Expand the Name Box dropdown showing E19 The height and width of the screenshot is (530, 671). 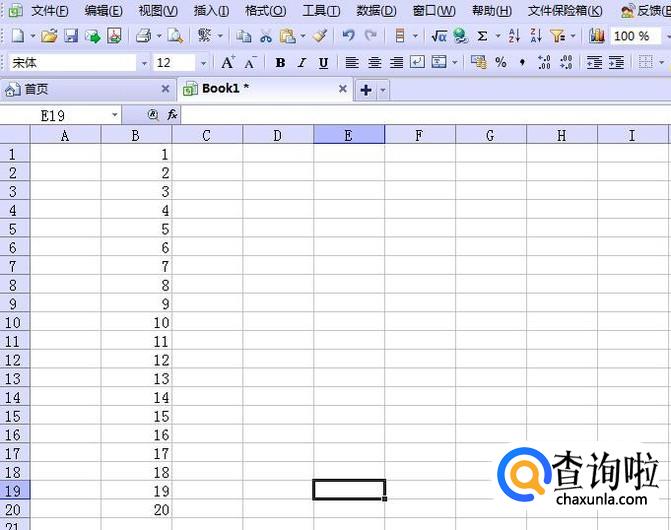115,115
